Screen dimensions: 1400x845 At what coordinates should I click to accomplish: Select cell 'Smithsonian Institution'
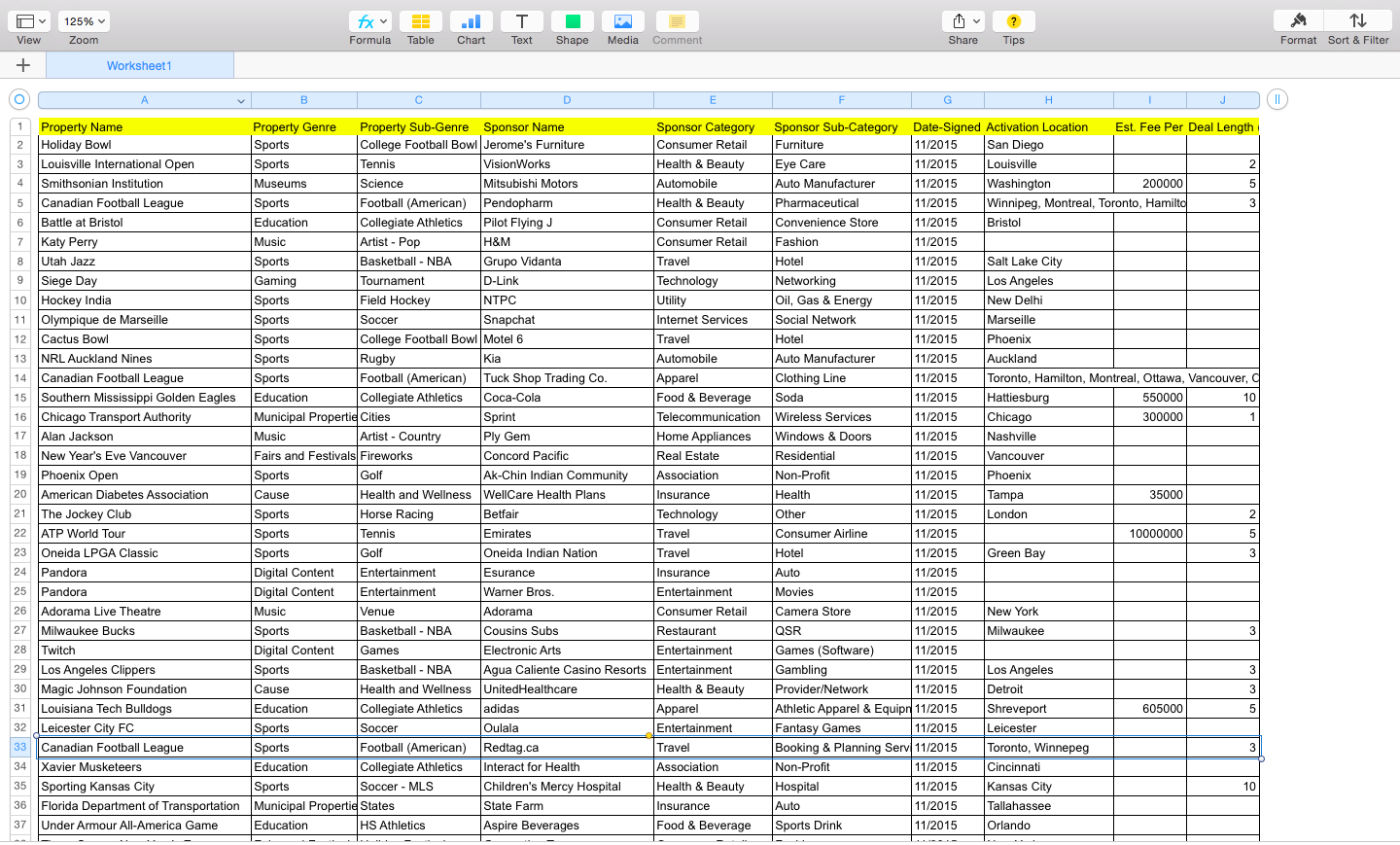click(145, 184)
